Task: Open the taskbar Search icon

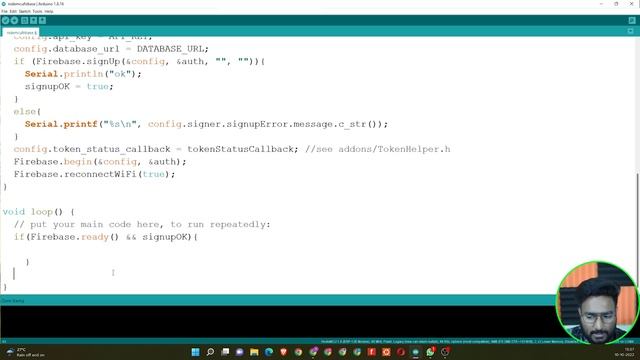Action: pos(210,352)
